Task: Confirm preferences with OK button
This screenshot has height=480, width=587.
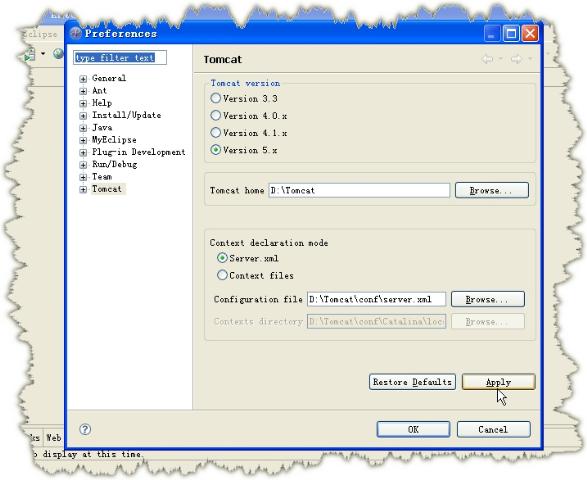Action: [413, 429]
